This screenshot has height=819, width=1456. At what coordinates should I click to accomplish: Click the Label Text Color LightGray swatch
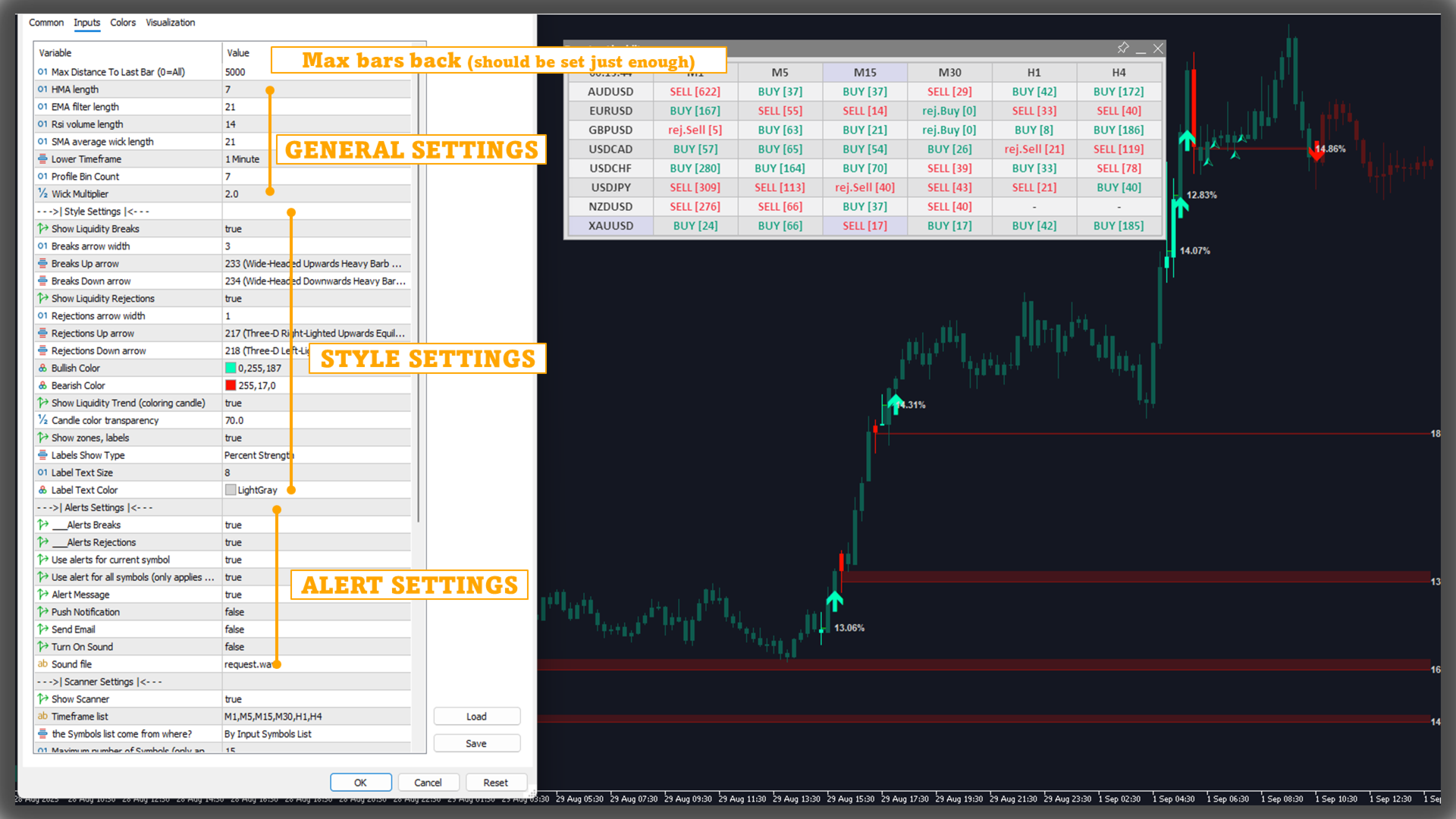point(231,490)
